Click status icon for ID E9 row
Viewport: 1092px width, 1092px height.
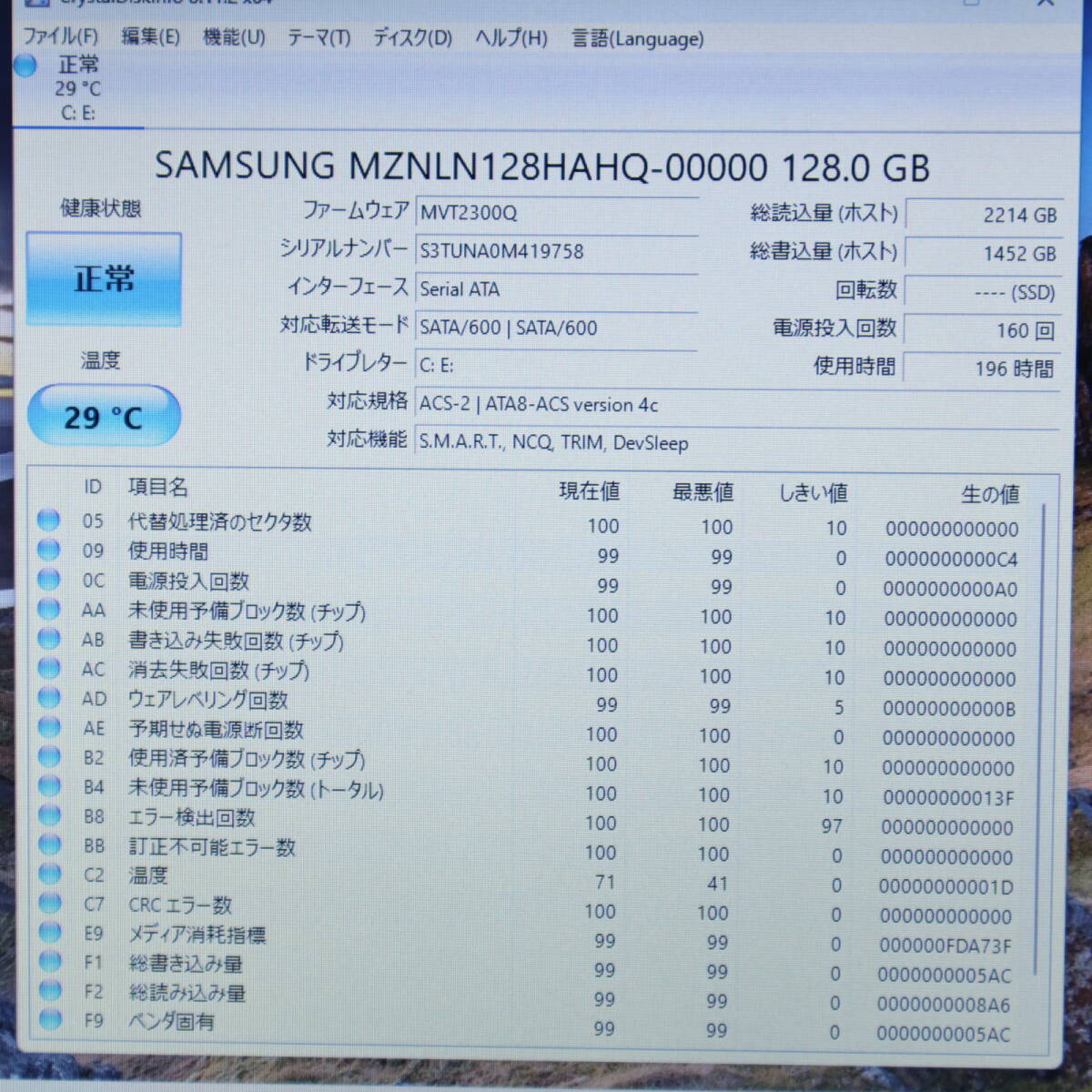tap(49, 932)
